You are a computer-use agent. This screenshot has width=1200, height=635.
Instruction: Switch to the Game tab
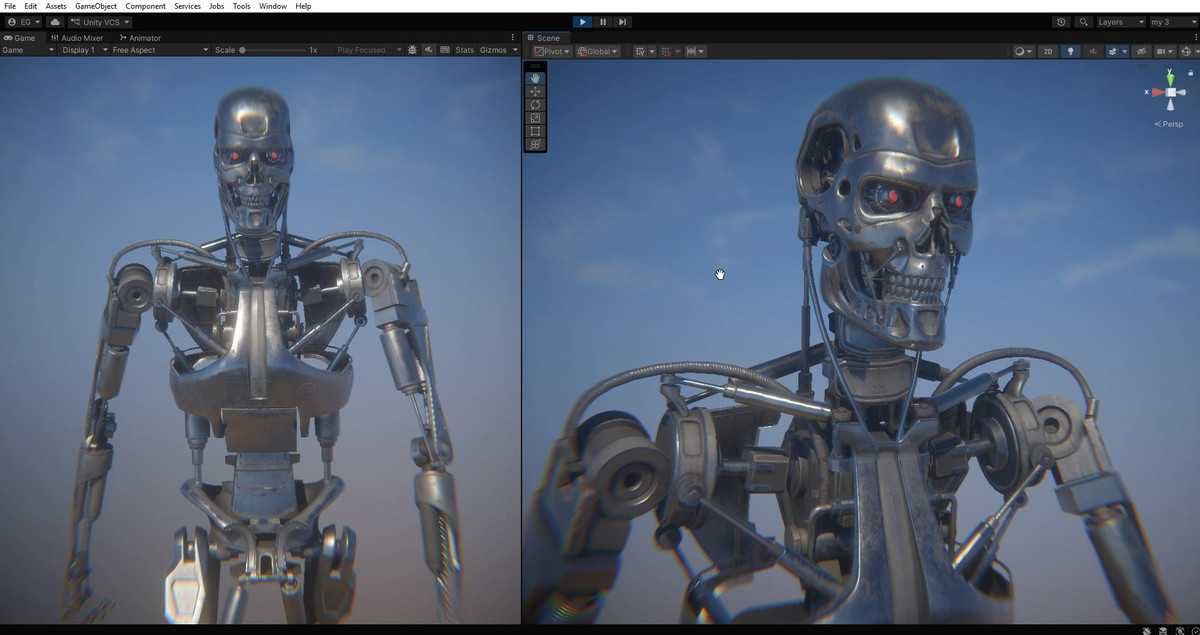tap(20, 38)
